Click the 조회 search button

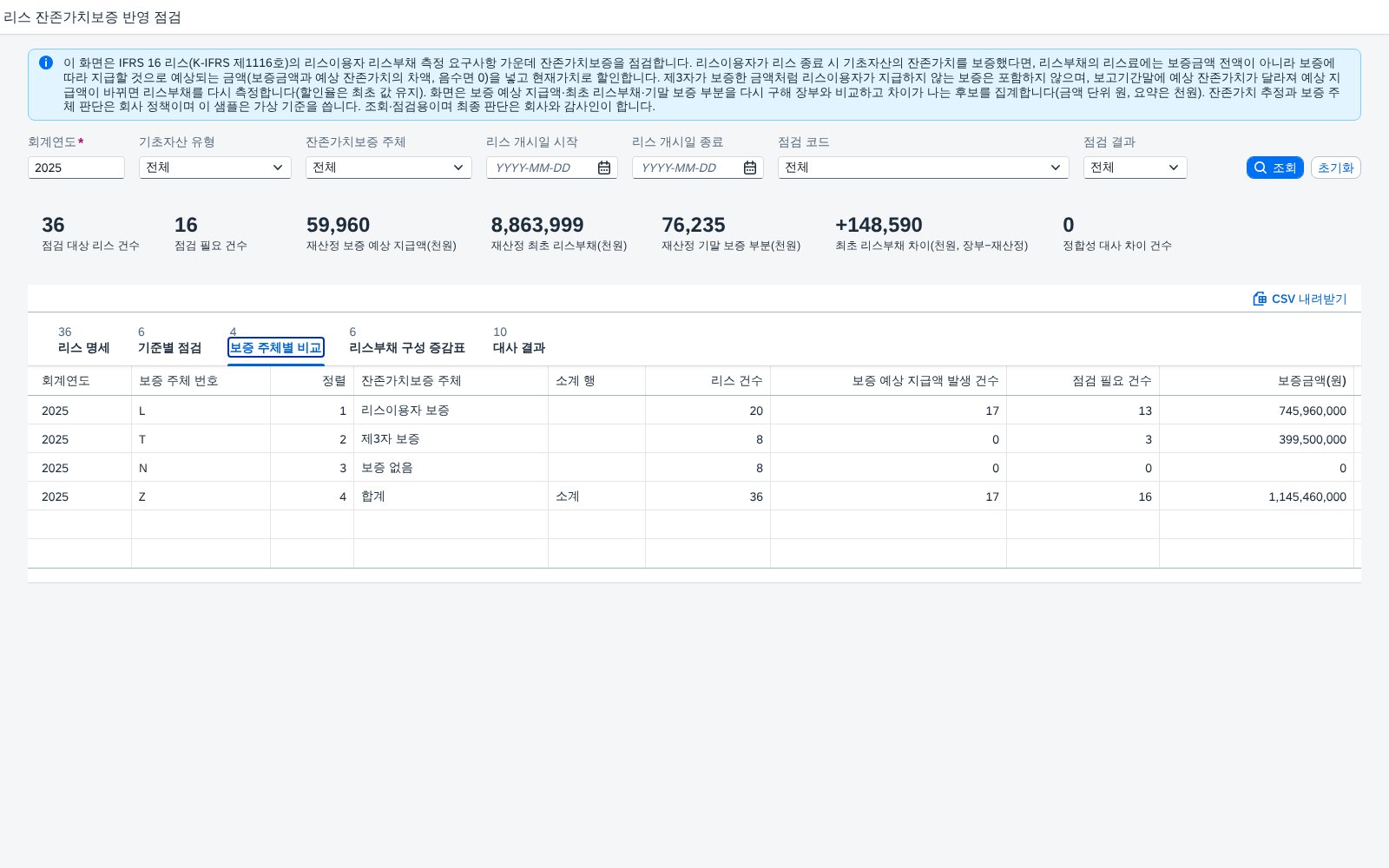tap(1275, 168)
